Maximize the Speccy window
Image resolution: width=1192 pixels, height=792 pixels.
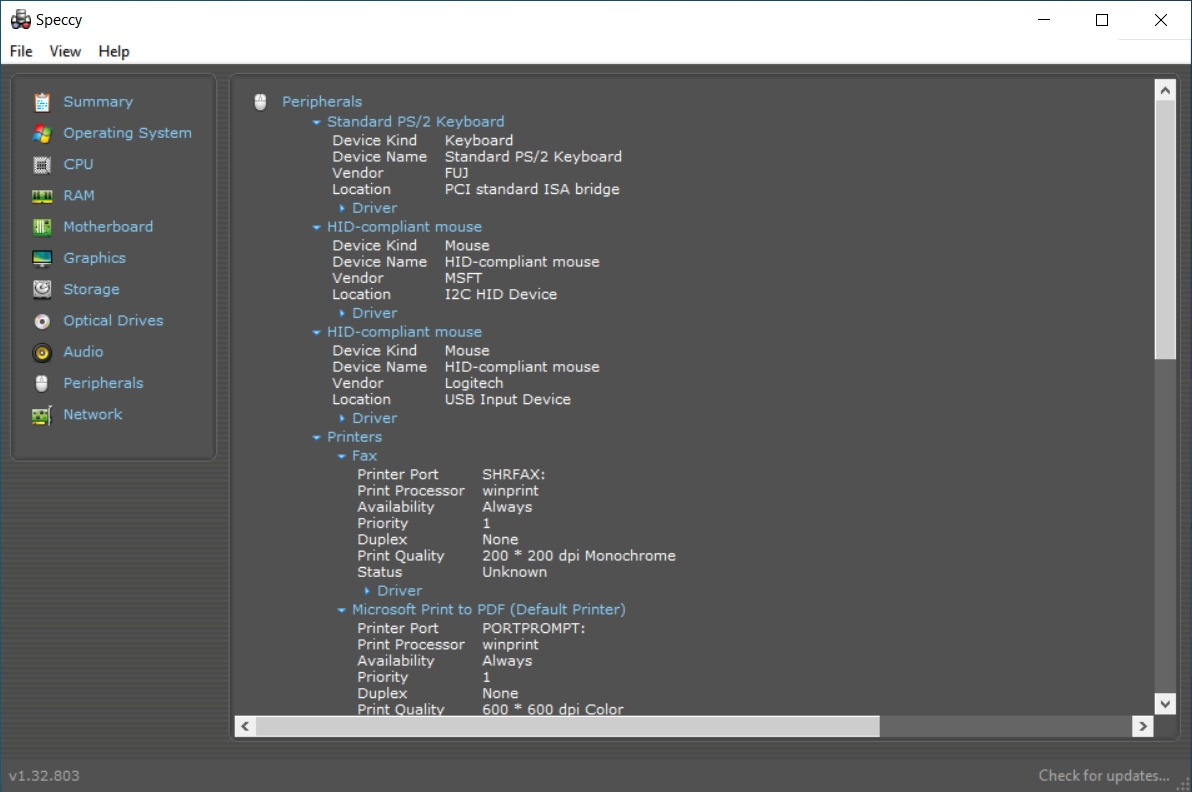pos(1102,20)
